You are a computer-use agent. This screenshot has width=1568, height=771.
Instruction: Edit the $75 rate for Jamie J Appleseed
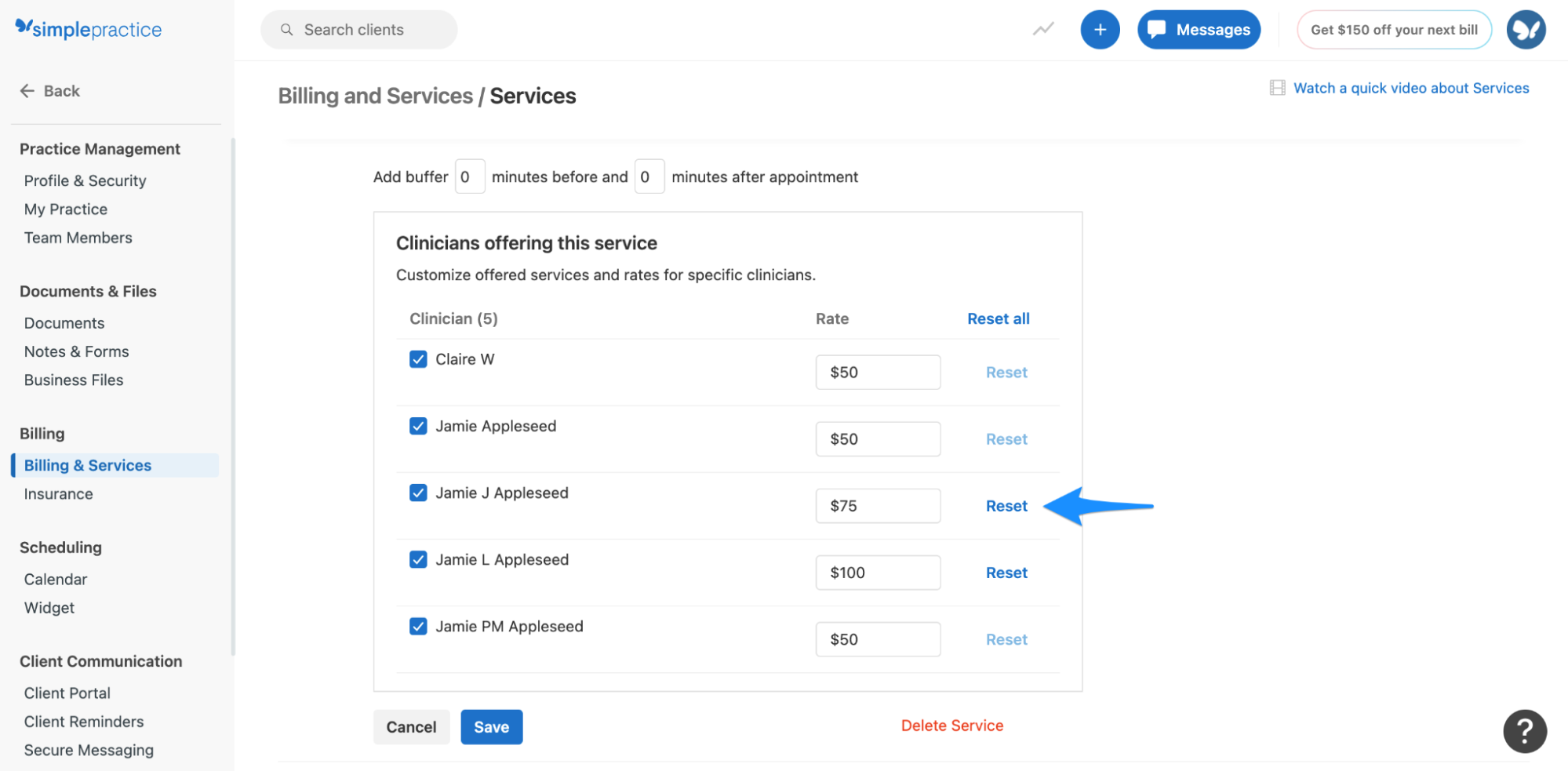877,505
